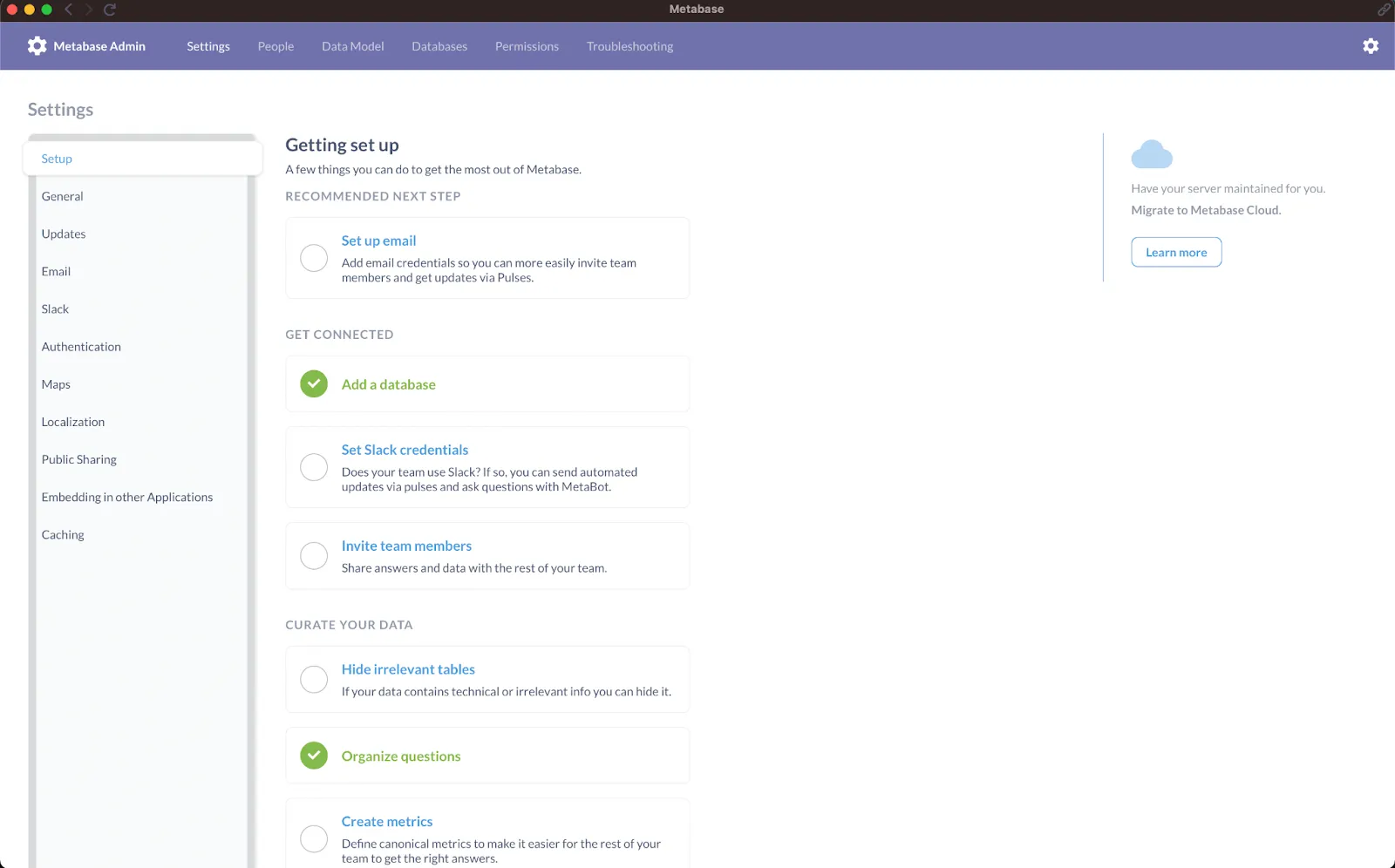
Task: Click the Hide irrelevant tables link
Action: (x=408, y=669)
